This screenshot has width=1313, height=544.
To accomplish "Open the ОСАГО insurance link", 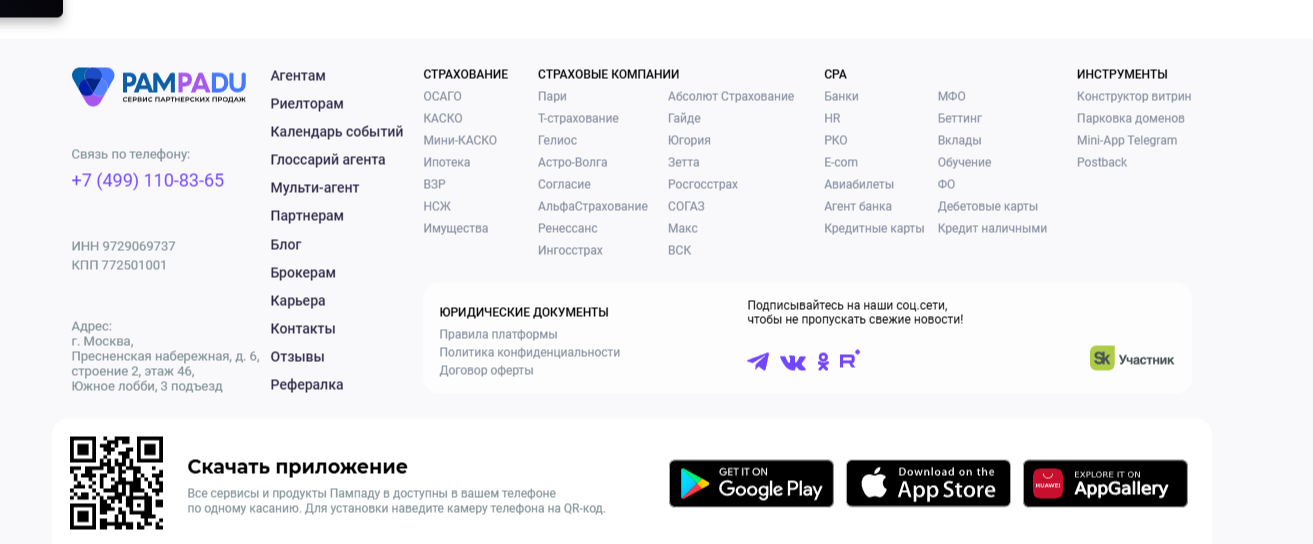I will pos(442,97).
